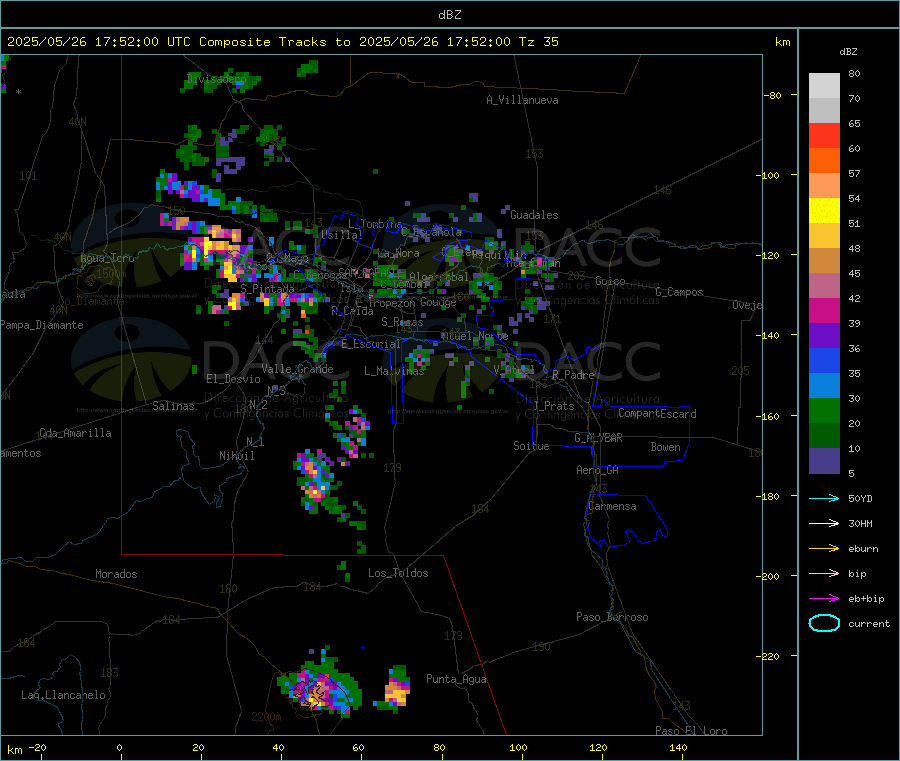Click the storm cell west of Punta_Agua

(x=397, y=689)
